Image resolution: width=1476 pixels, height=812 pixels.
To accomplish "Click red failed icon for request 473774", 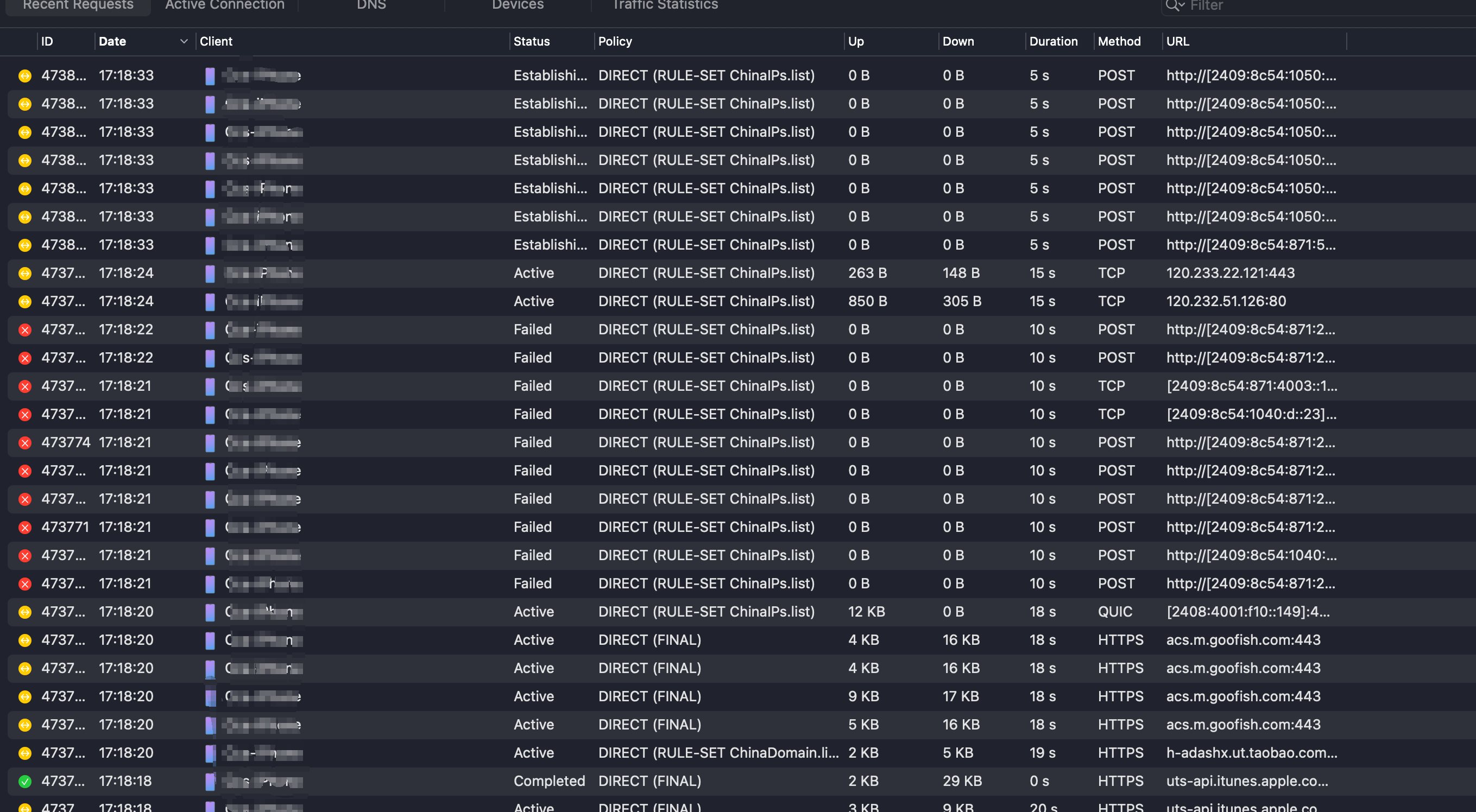I will (24, 443).
